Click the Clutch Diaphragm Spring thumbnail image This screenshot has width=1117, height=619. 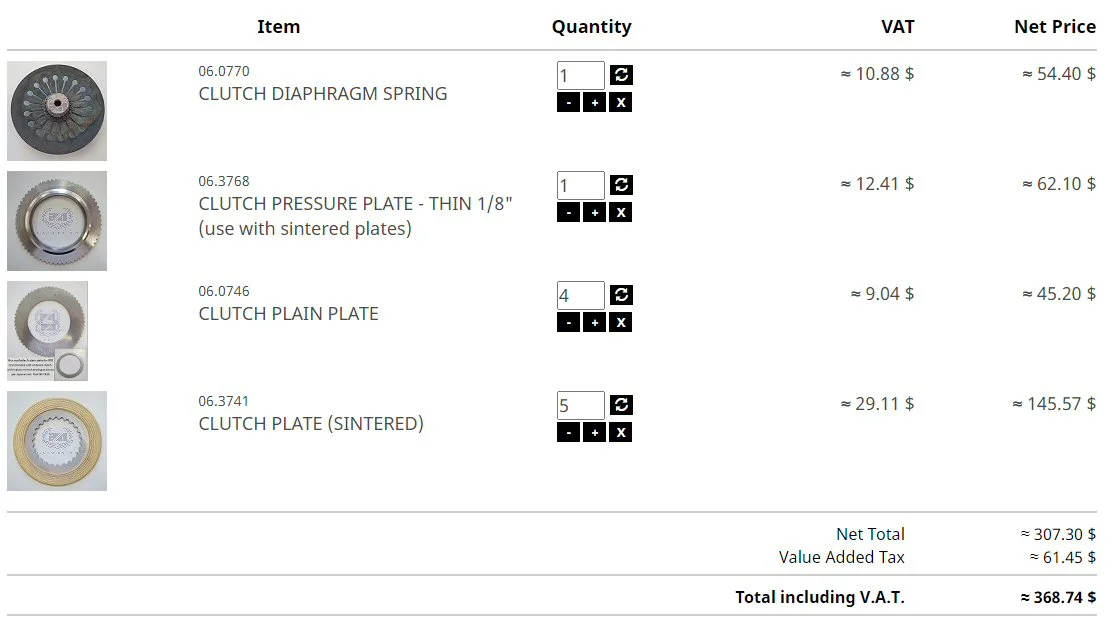pos(57,111)
